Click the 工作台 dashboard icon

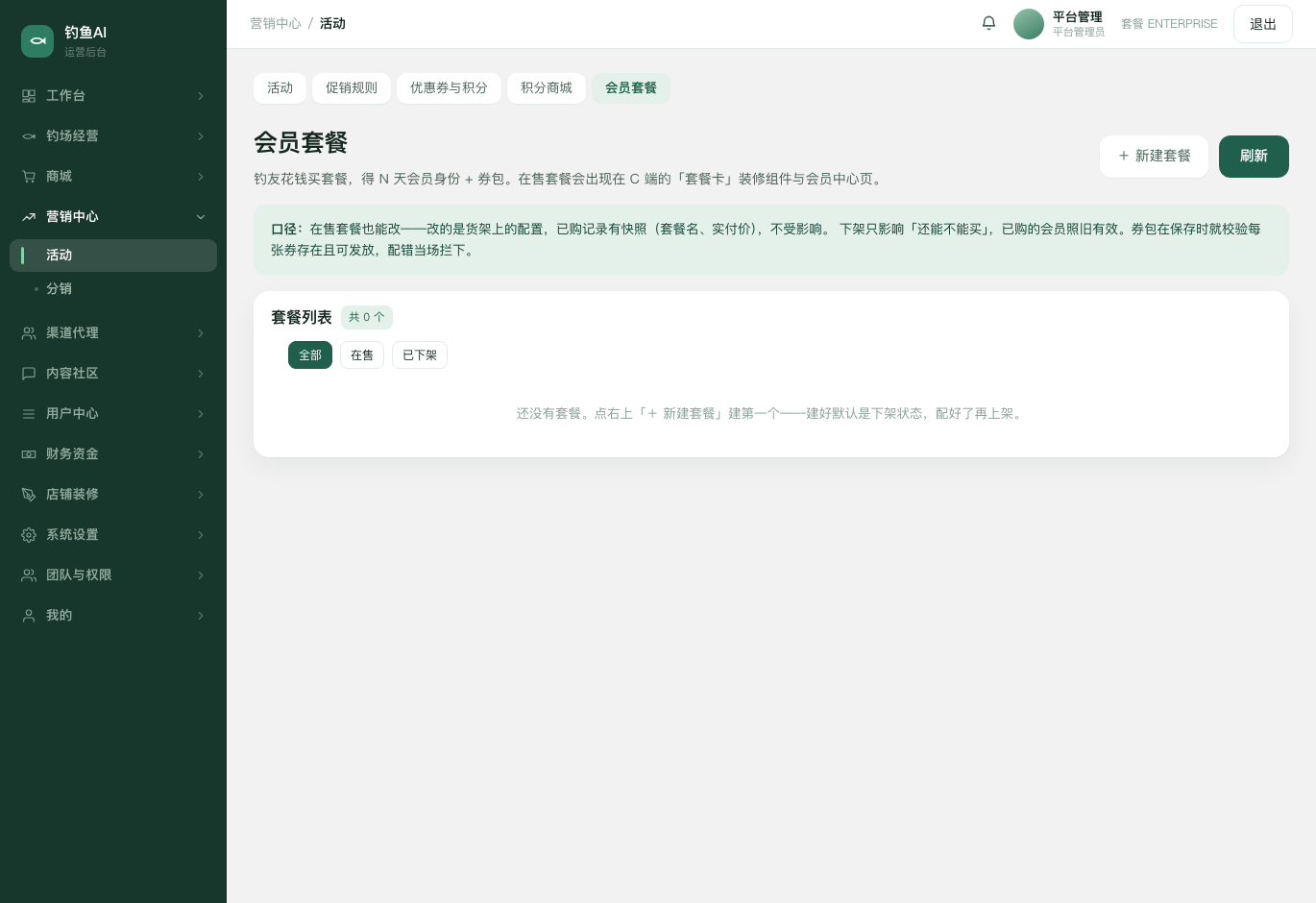click(29, 96)
